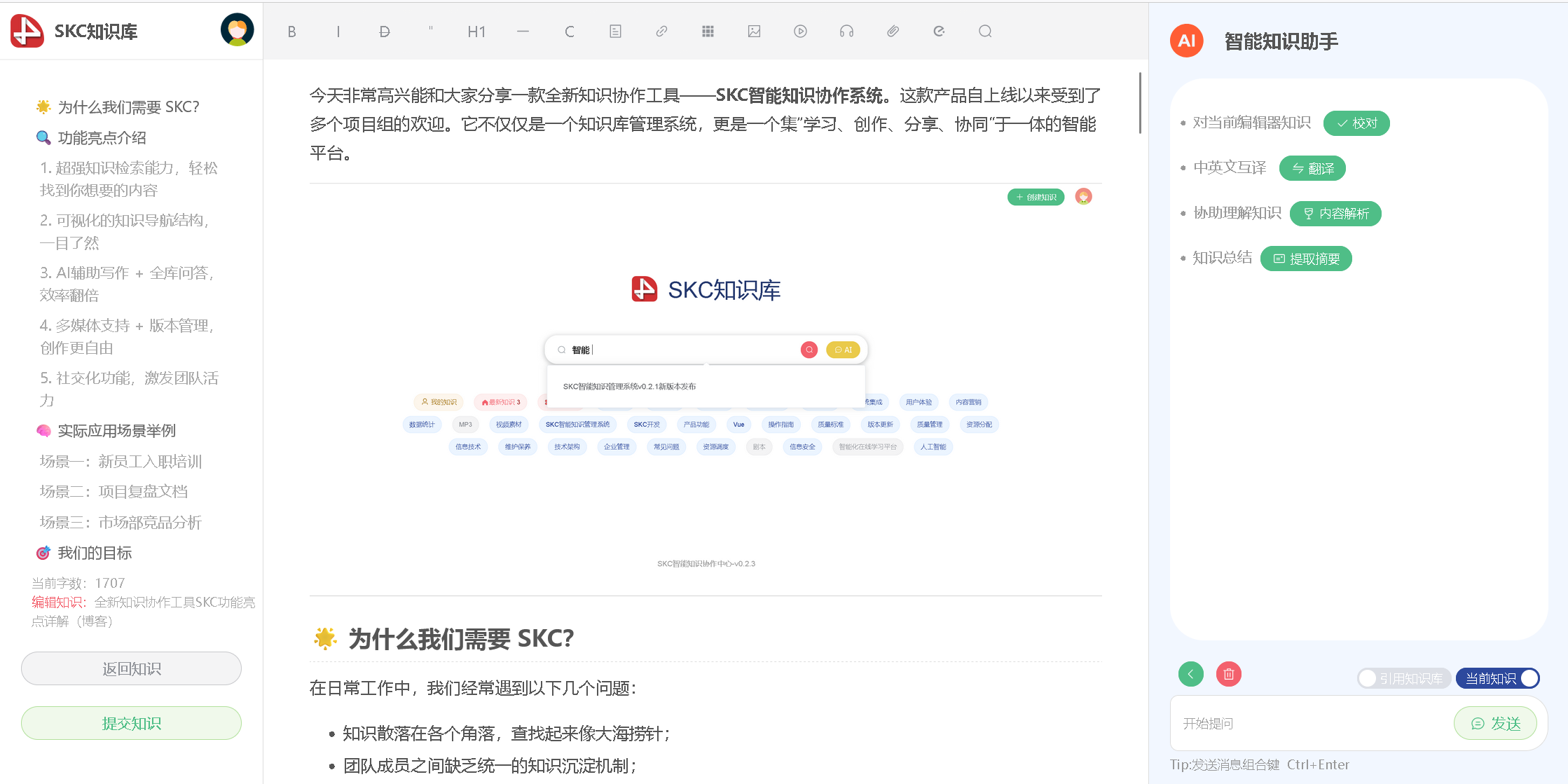Insert an image from the toolbar

tap(754, 32)
